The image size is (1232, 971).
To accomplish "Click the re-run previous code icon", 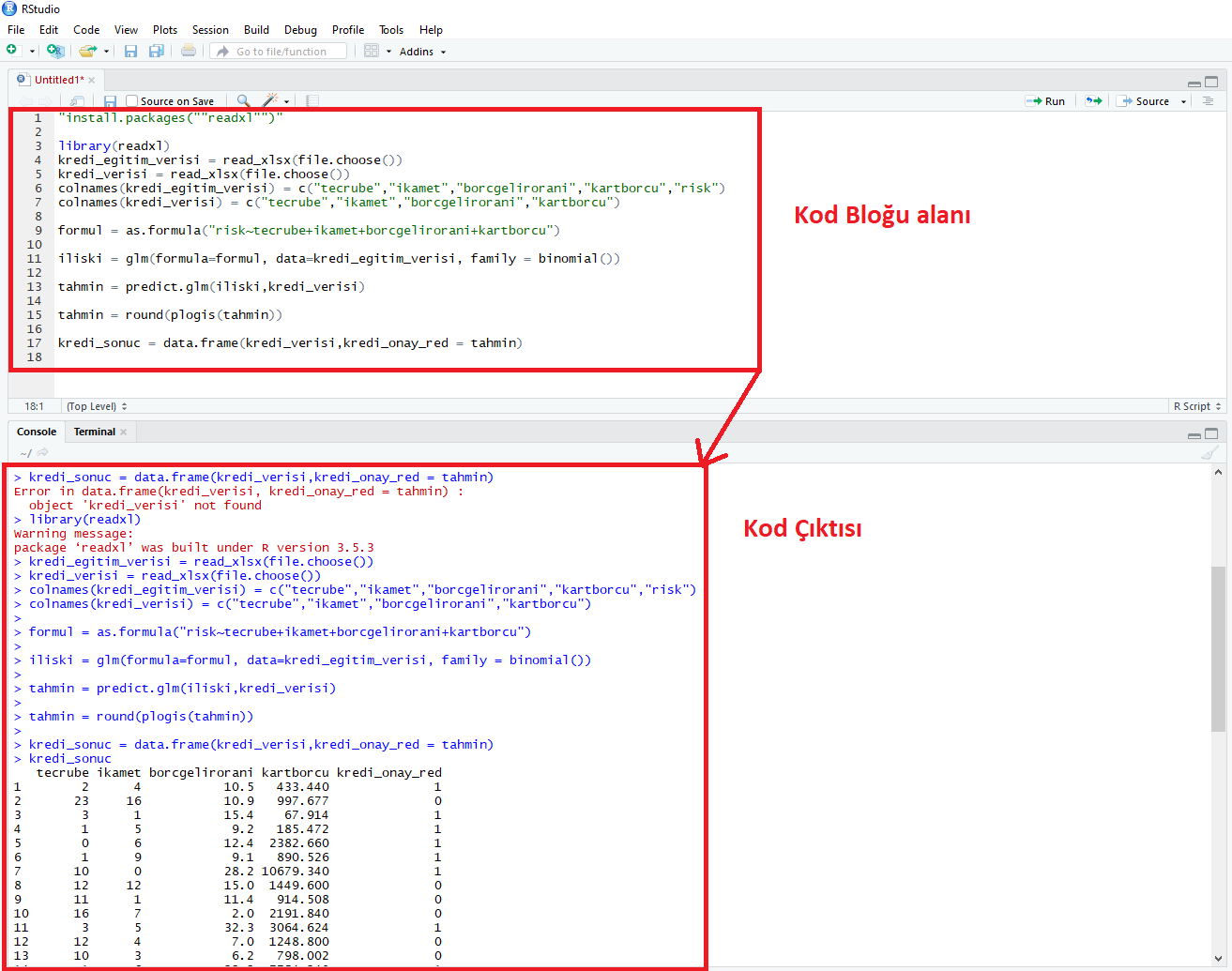I will pyautogui.click(x=1093, y=101).
